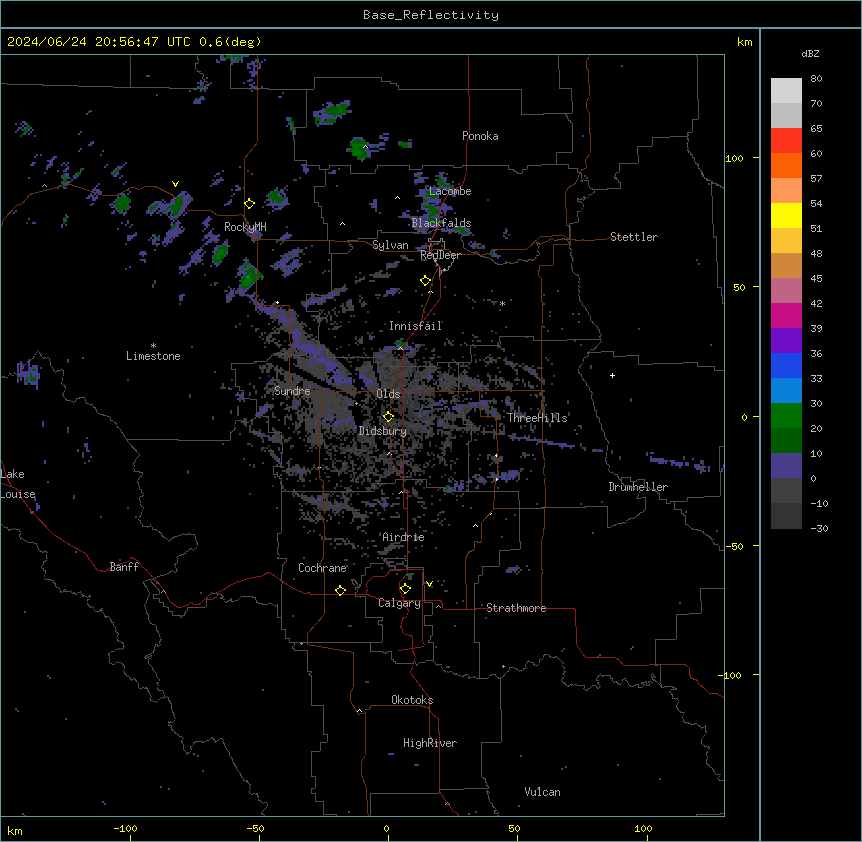The height and width of the screenshot is (842, 862).
Task: Click the Stettler city label
Action: click(634, 237)
